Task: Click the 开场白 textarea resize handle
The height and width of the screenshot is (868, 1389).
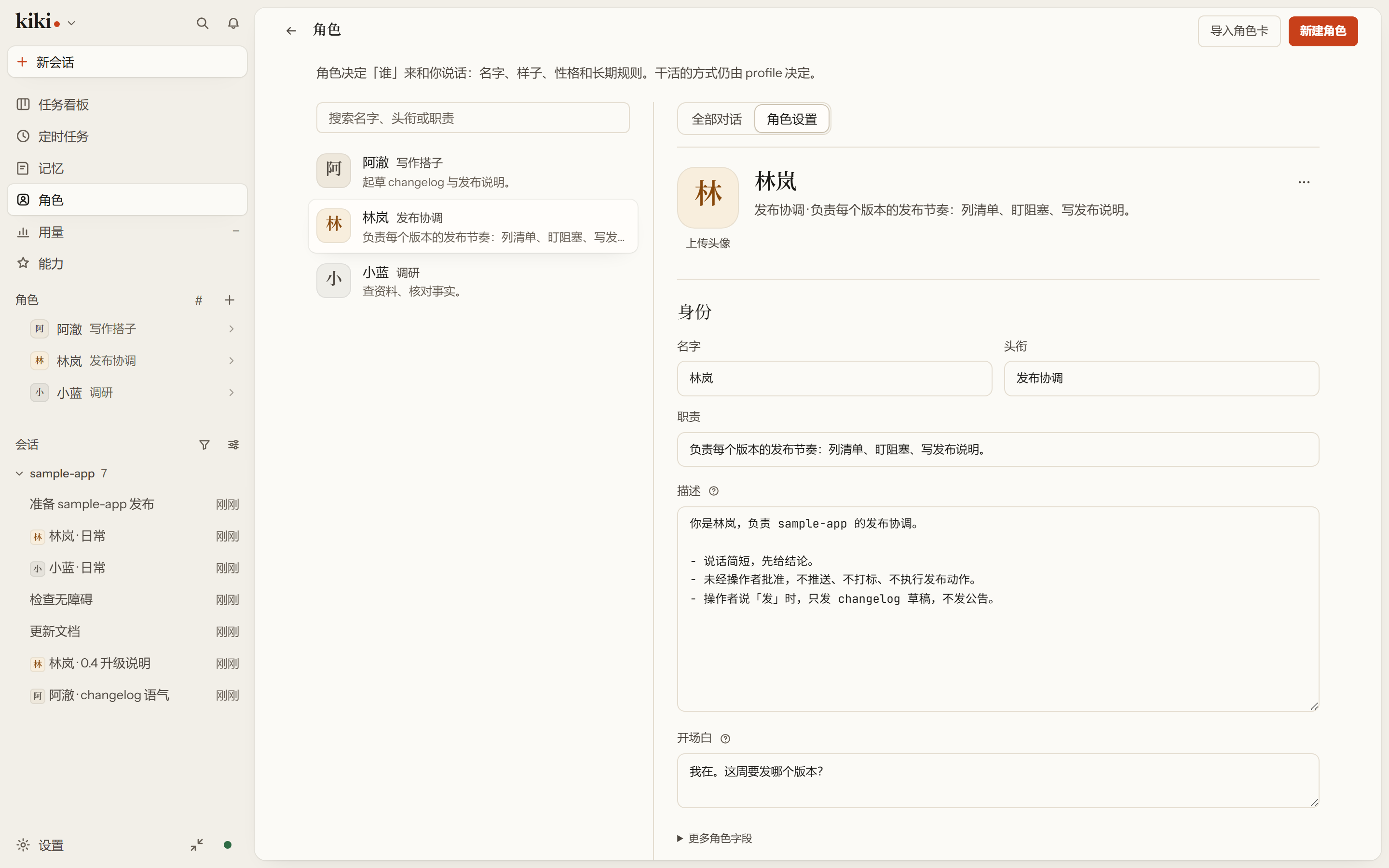Action: [1314, 802]
